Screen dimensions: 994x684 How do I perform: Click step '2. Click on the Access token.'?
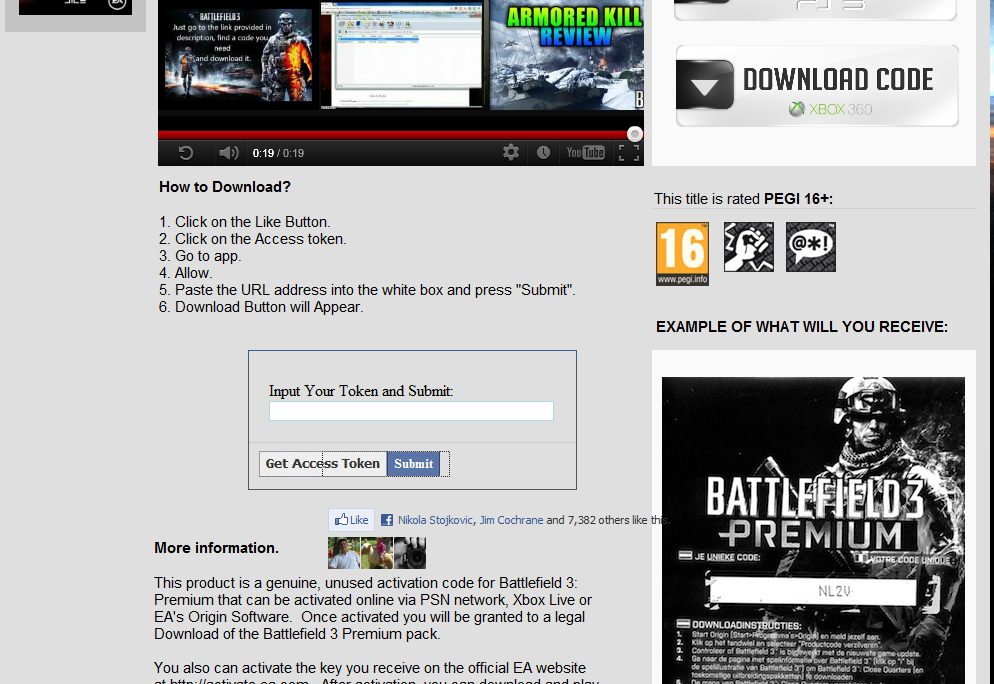coord(253,239)
